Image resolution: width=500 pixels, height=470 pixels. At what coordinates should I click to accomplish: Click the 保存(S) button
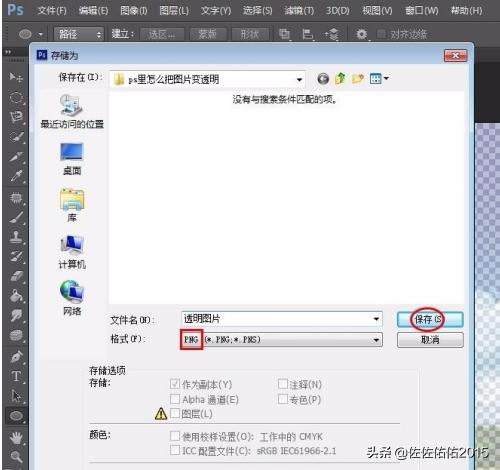(x=430, y=319)
